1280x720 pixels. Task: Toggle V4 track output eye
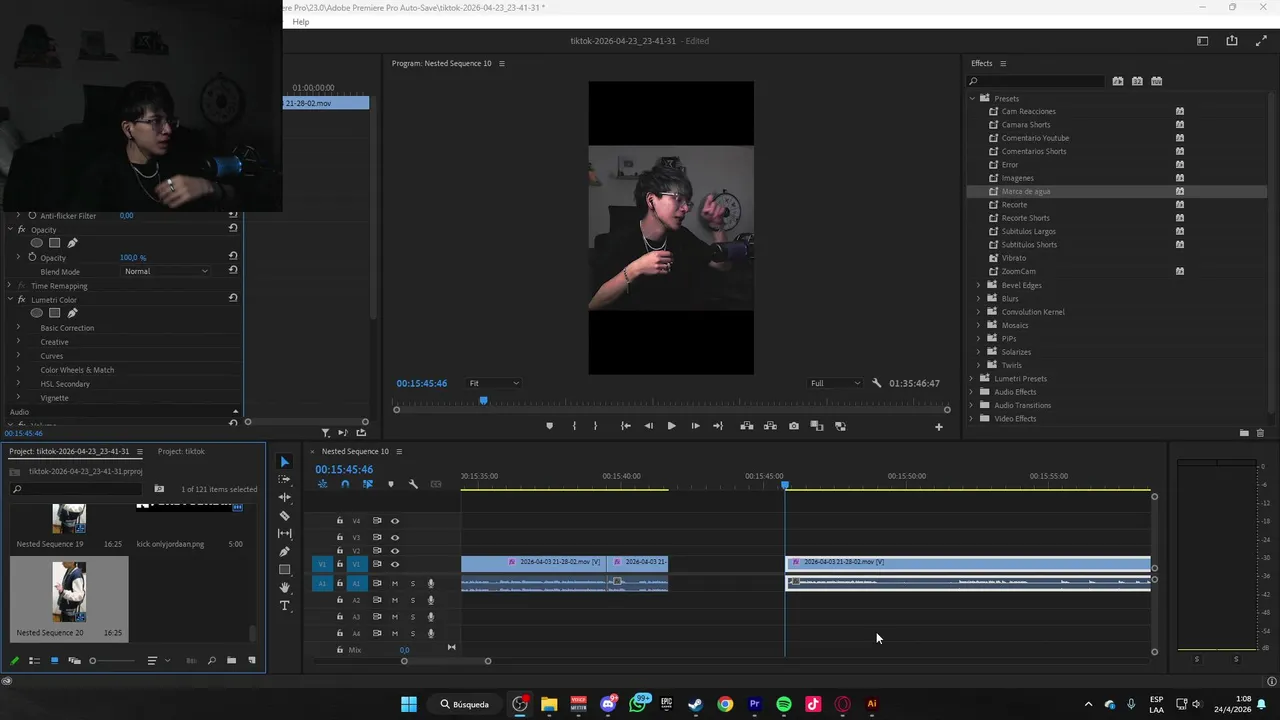click(394, 521)
